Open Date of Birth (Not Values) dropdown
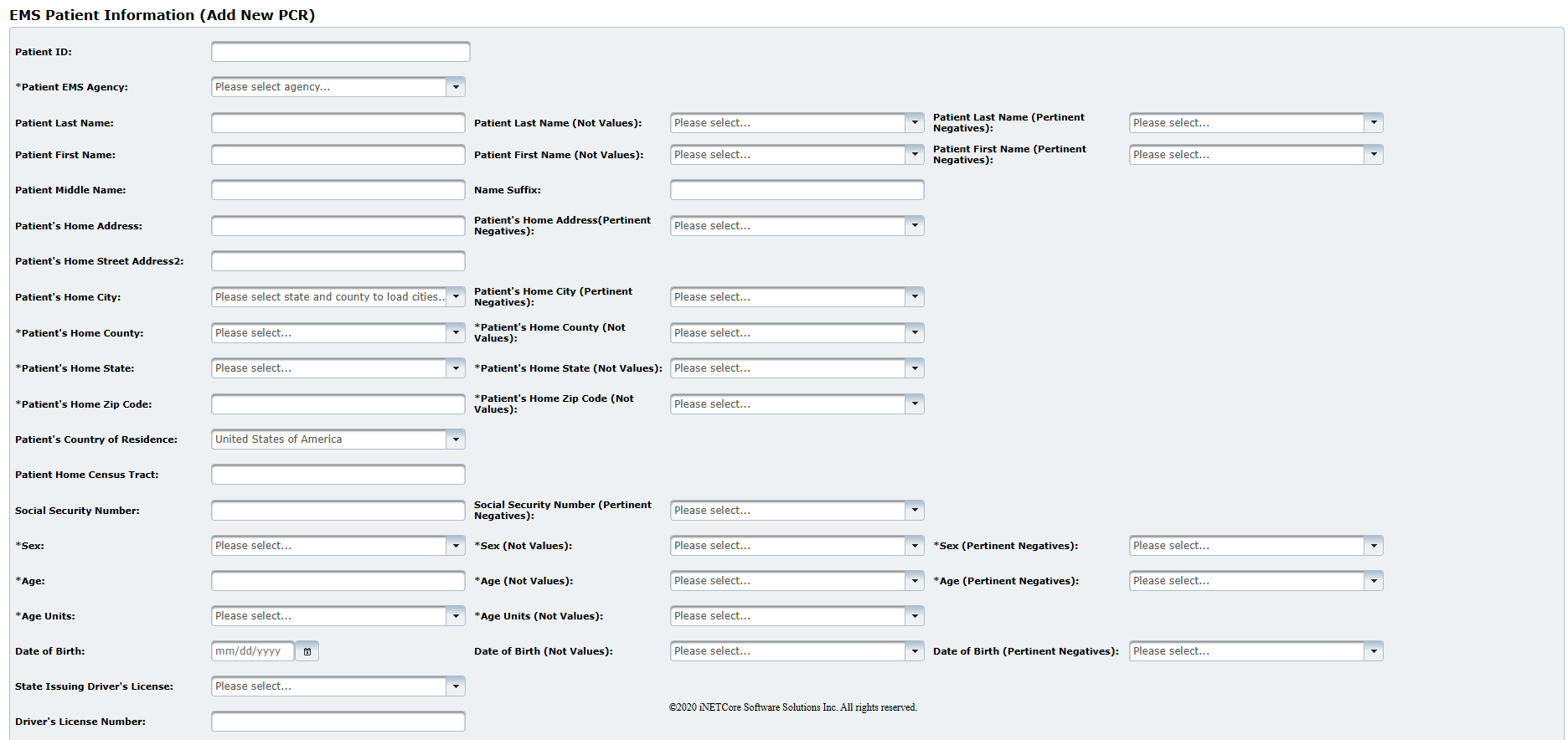 tap(797, 651)
